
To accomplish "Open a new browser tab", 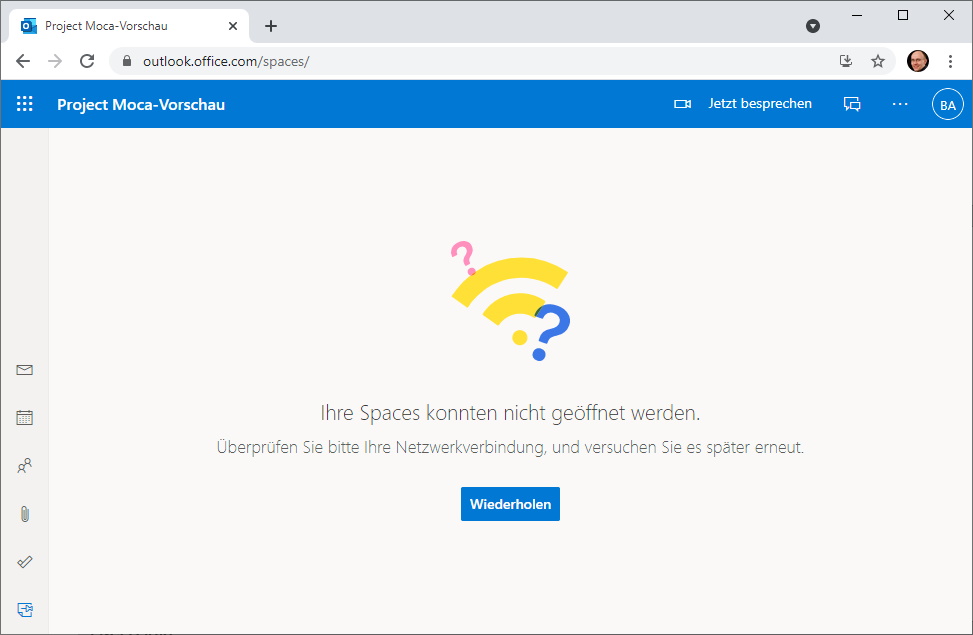I will (271, 26).
